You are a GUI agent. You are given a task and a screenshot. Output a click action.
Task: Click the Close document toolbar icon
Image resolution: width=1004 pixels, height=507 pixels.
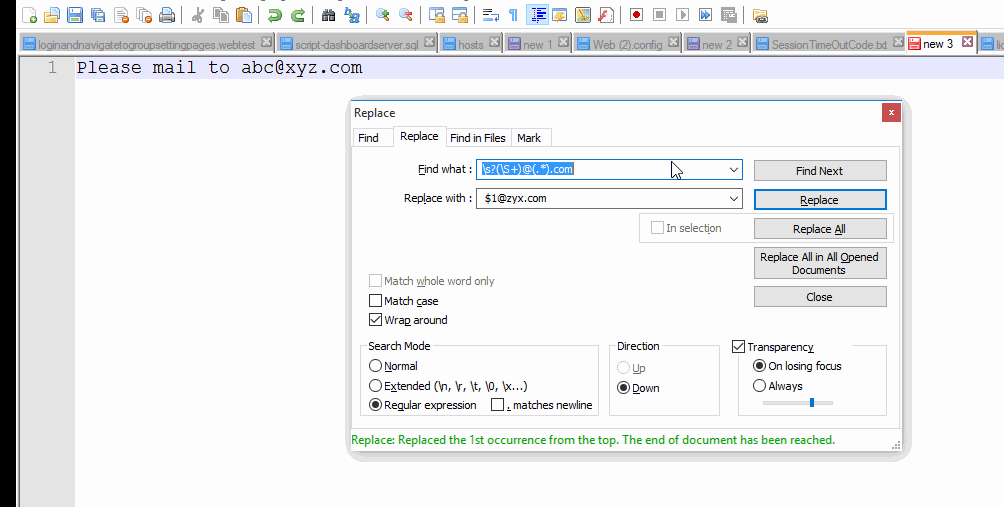coord(121,15)
